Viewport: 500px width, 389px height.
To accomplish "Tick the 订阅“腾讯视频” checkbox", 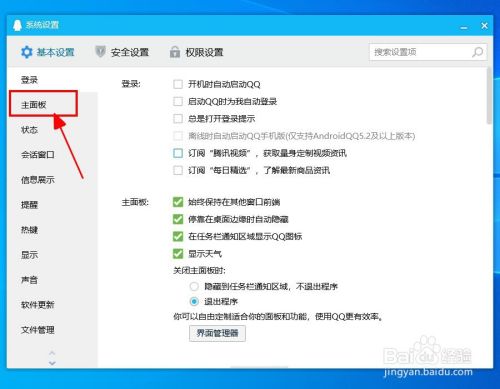I will [x=178, y=153].
